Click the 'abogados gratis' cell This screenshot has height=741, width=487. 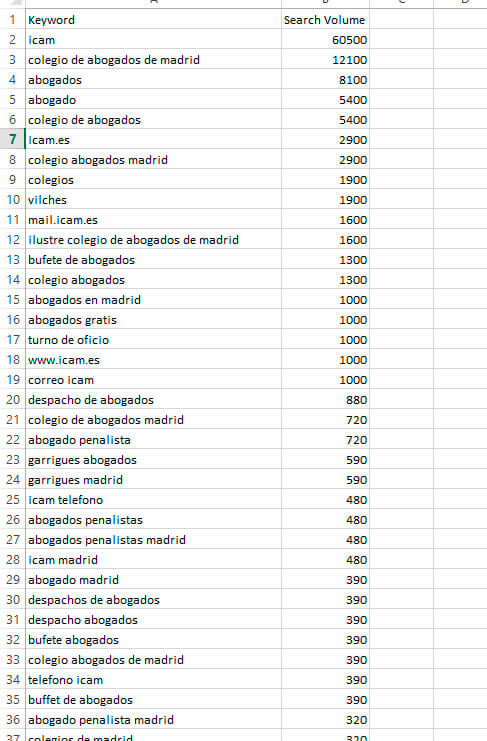(153, 320)
